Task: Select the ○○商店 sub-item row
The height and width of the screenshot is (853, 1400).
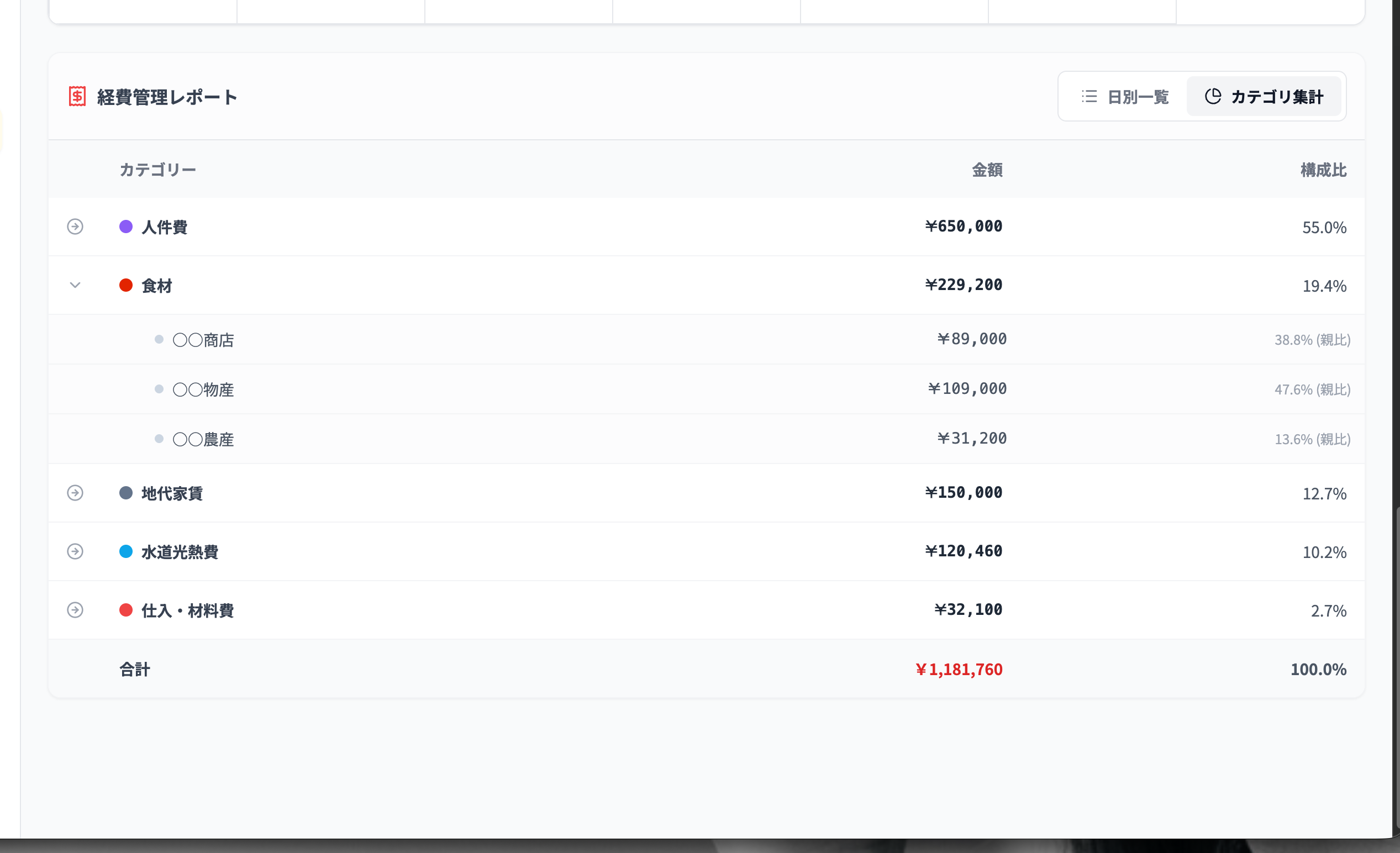Action: [706, 339]
